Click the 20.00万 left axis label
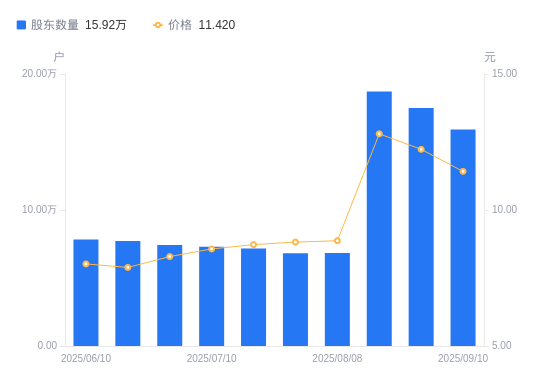 39,73
